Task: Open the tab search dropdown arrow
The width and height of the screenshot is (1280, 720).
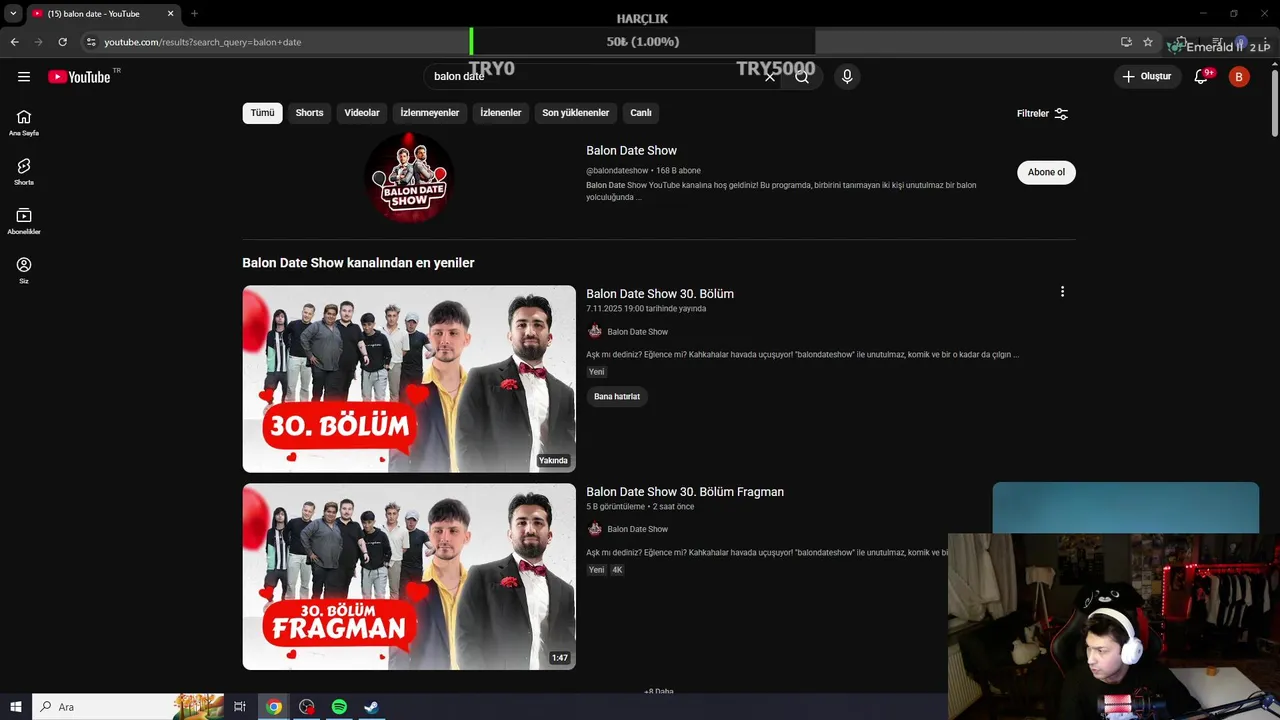Action: (13, 14)
